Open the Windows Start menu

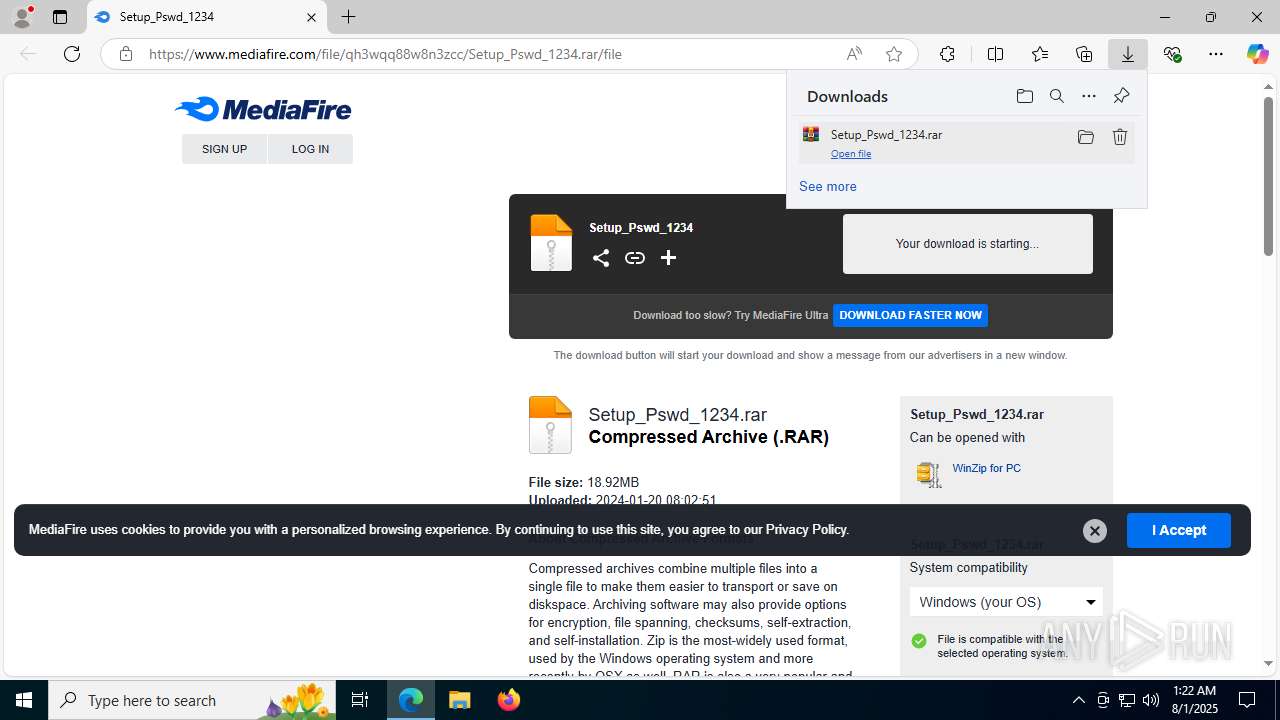24,700
